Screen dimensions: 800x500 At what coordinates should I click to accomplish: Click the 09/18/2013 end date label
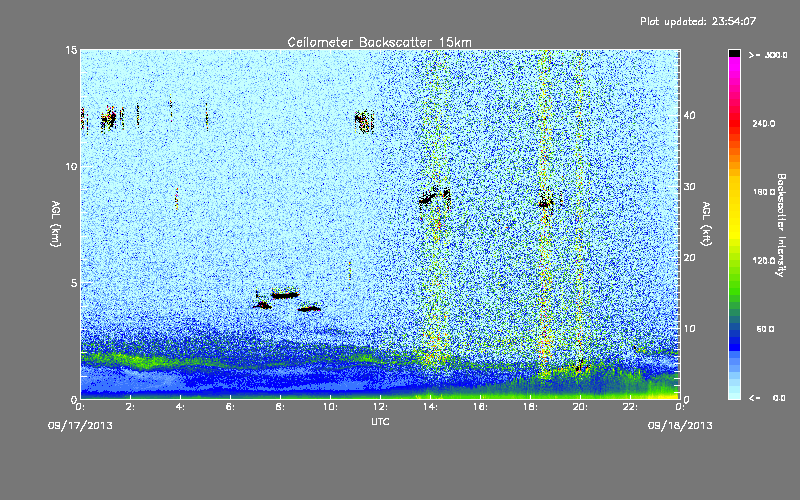click(x=680, y=426)
